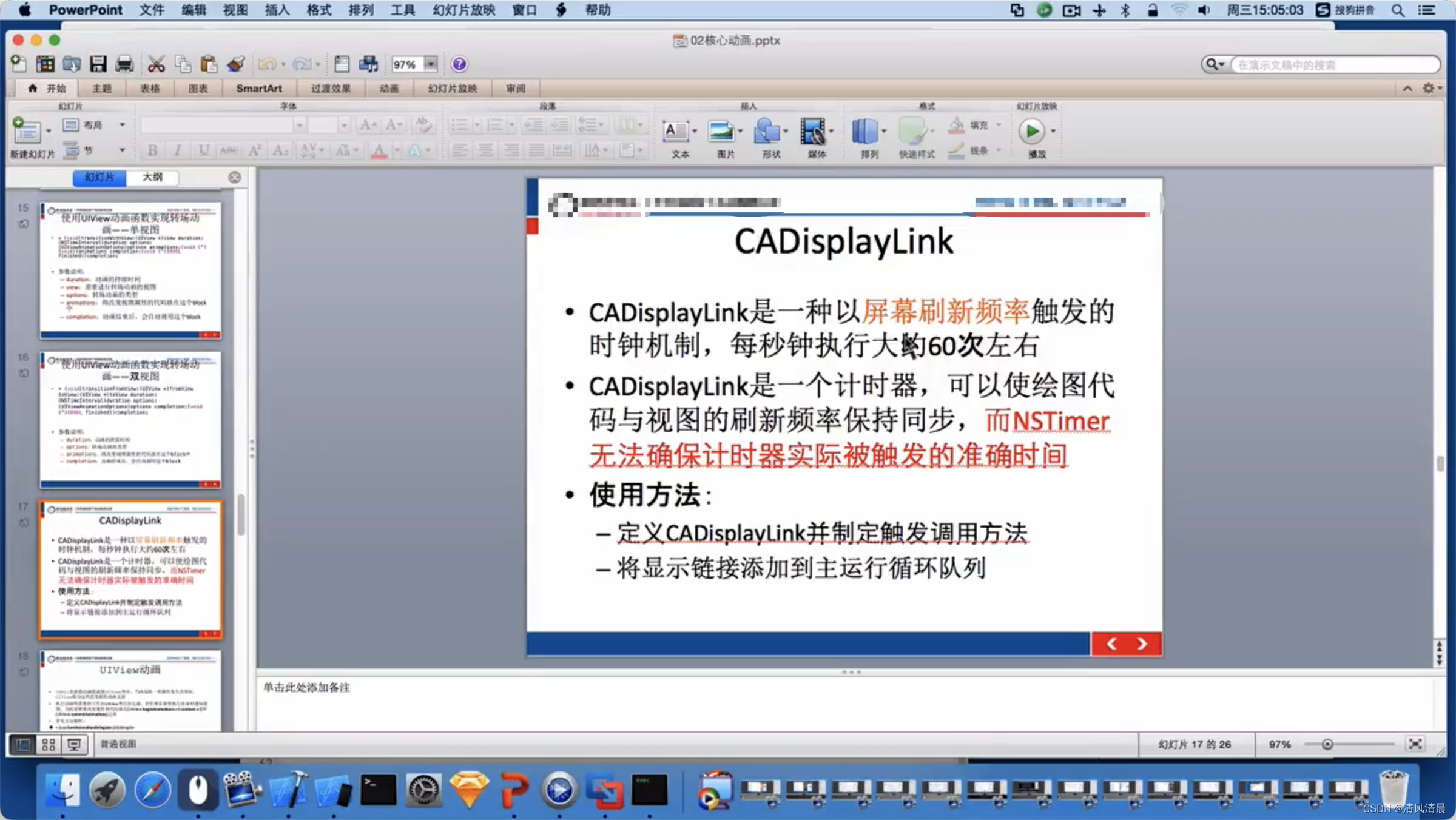1456x820 pixels.
Task: Switch to the 主题 ribbon tab
Action: pyautogui.click(x=102, y=89)
